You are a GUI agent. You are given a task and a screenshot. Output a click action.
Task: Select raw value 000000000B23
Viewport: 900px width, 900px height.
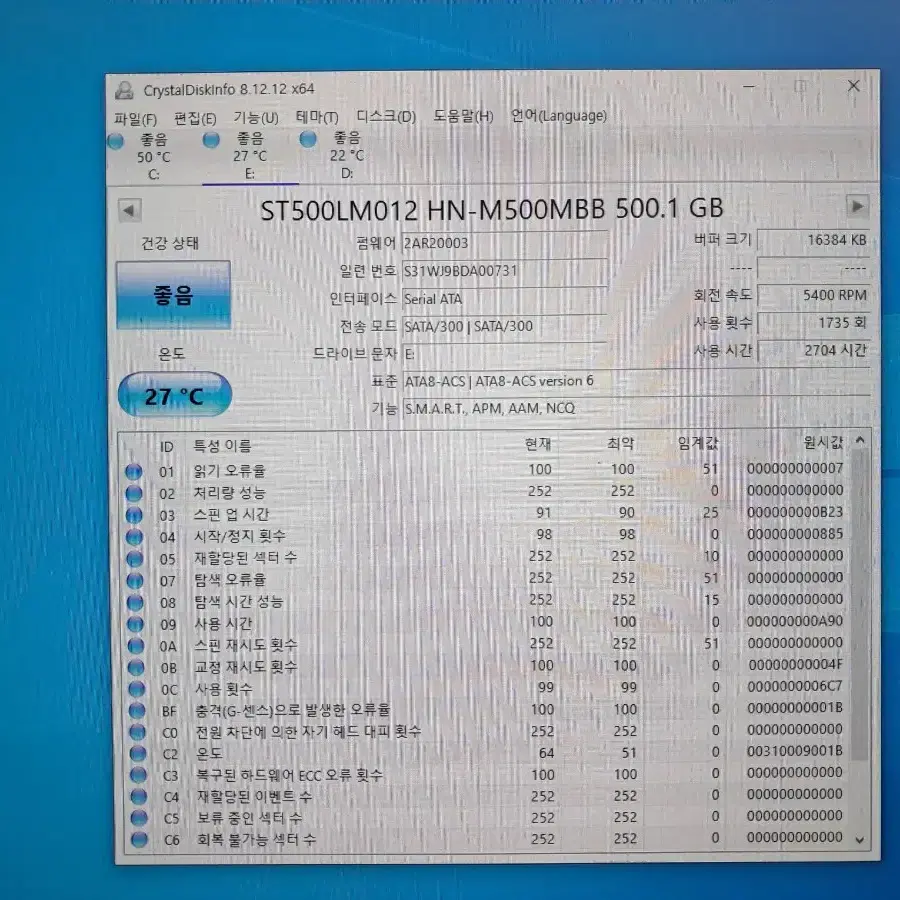point(795,511)
